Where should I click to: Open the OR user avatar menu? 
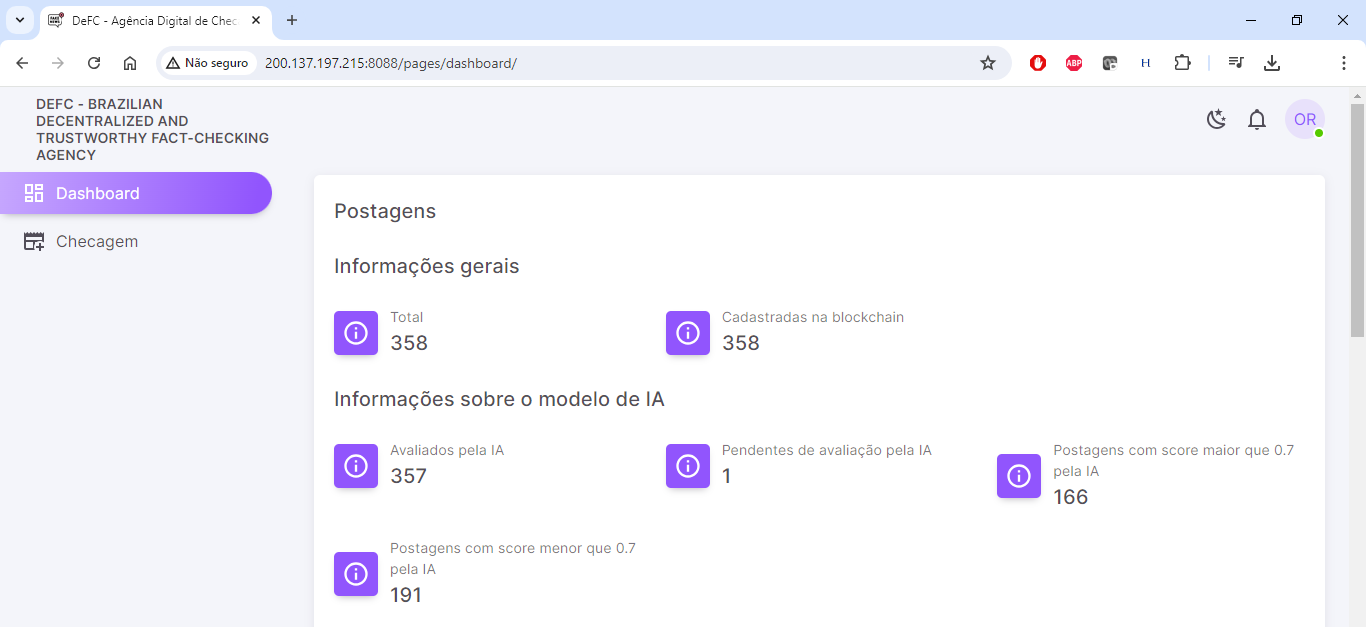pyautogui.click(x=1305, y=119)
